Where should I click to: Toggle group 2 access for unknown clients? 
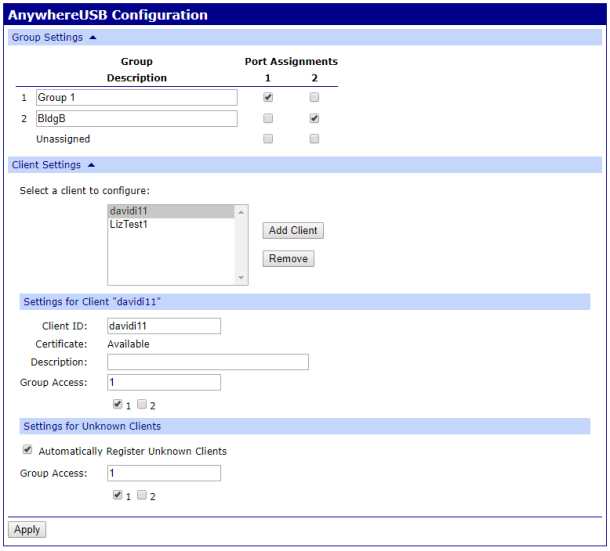pyautogui.click(x=142, y=495)
